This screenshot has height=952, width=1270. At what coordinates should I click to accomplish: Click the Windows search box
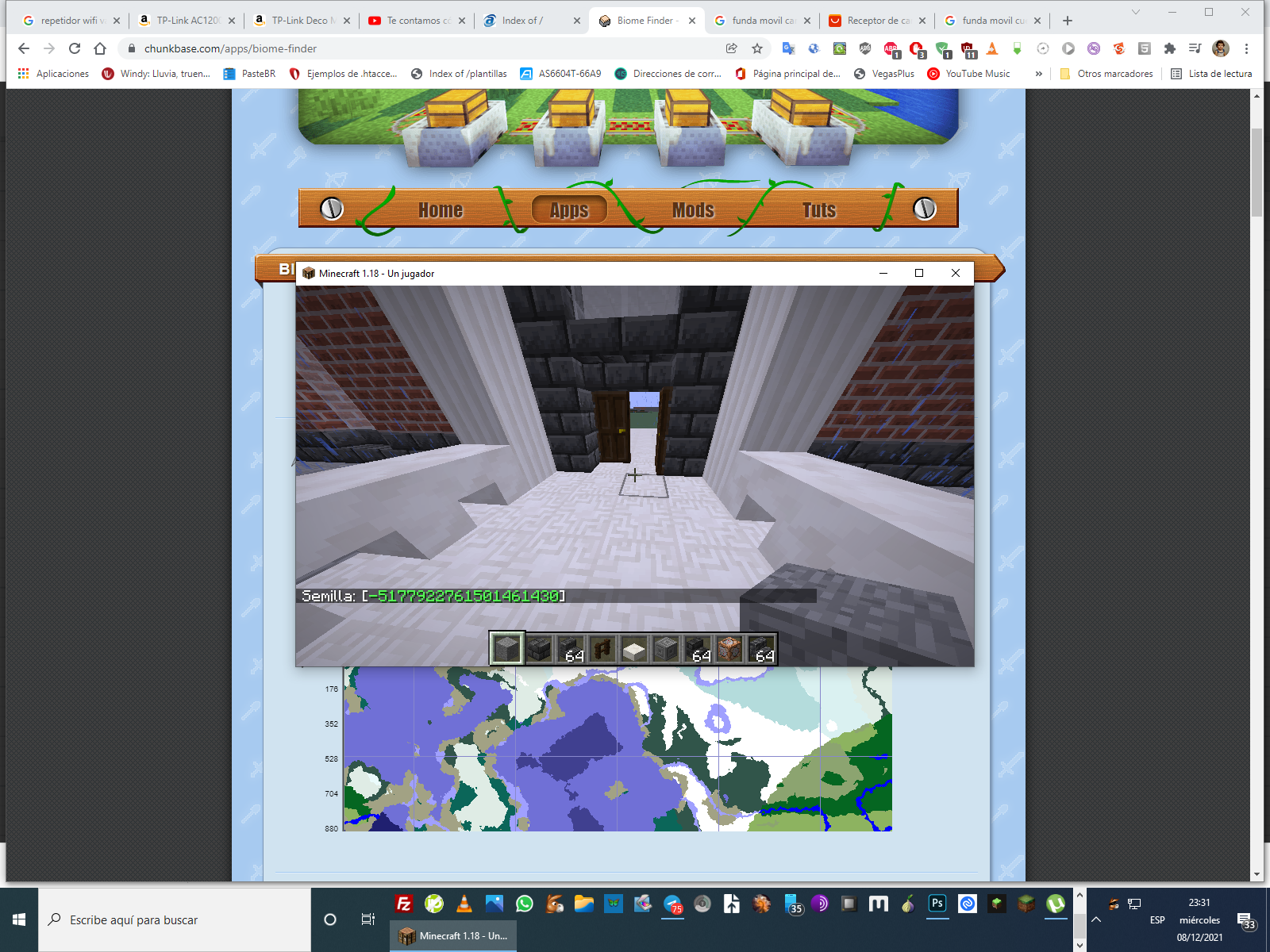(x=175, y=919)
